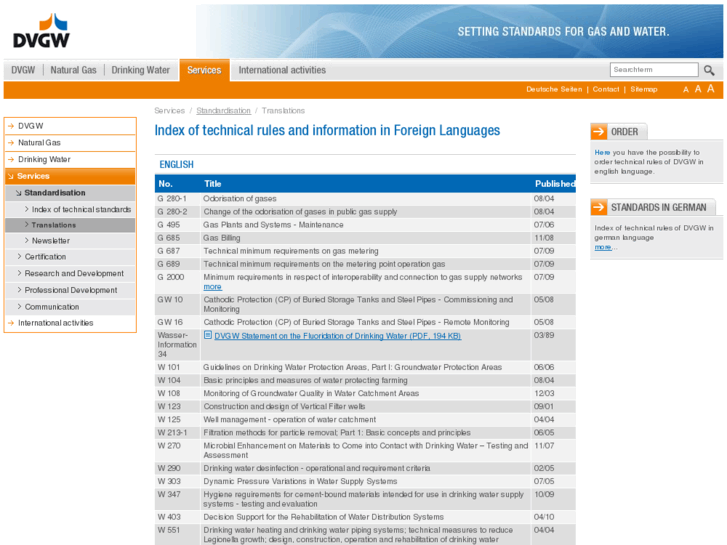Collapse the Standardisation sidebar item
Viewport: 727px width, 545px height.
click(70, 193)
